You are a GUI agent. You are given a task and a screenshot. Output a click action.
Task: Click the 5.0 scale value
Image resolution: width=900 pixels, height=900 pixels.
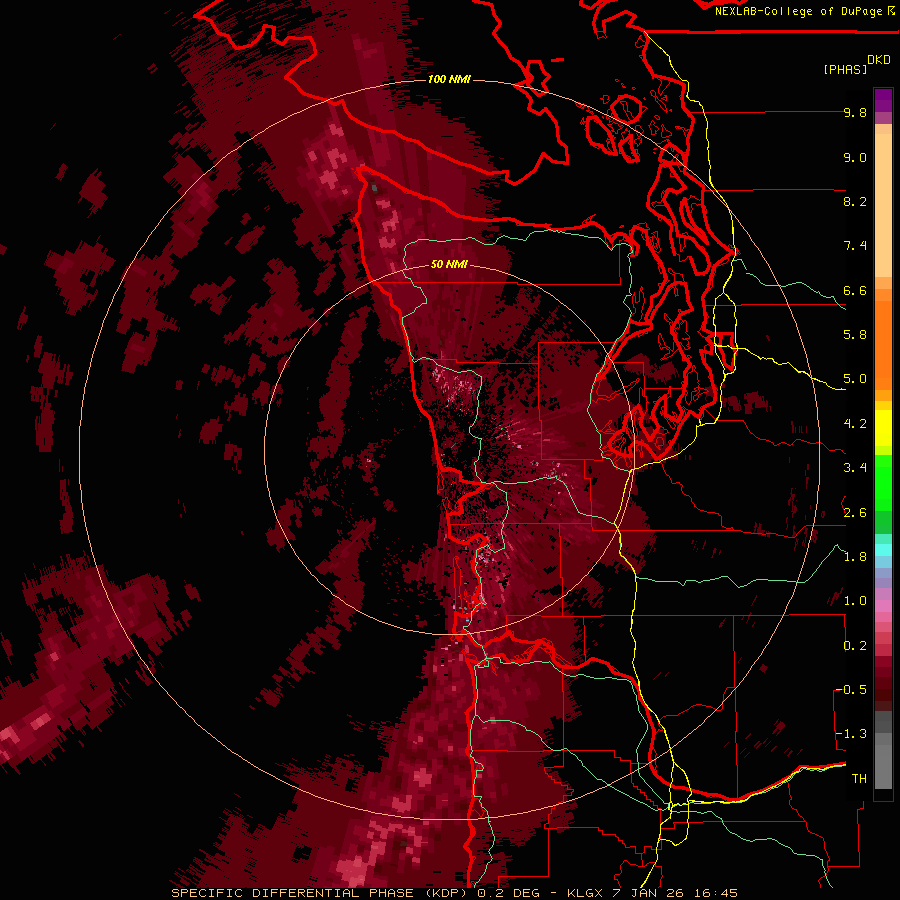[855, 379]
